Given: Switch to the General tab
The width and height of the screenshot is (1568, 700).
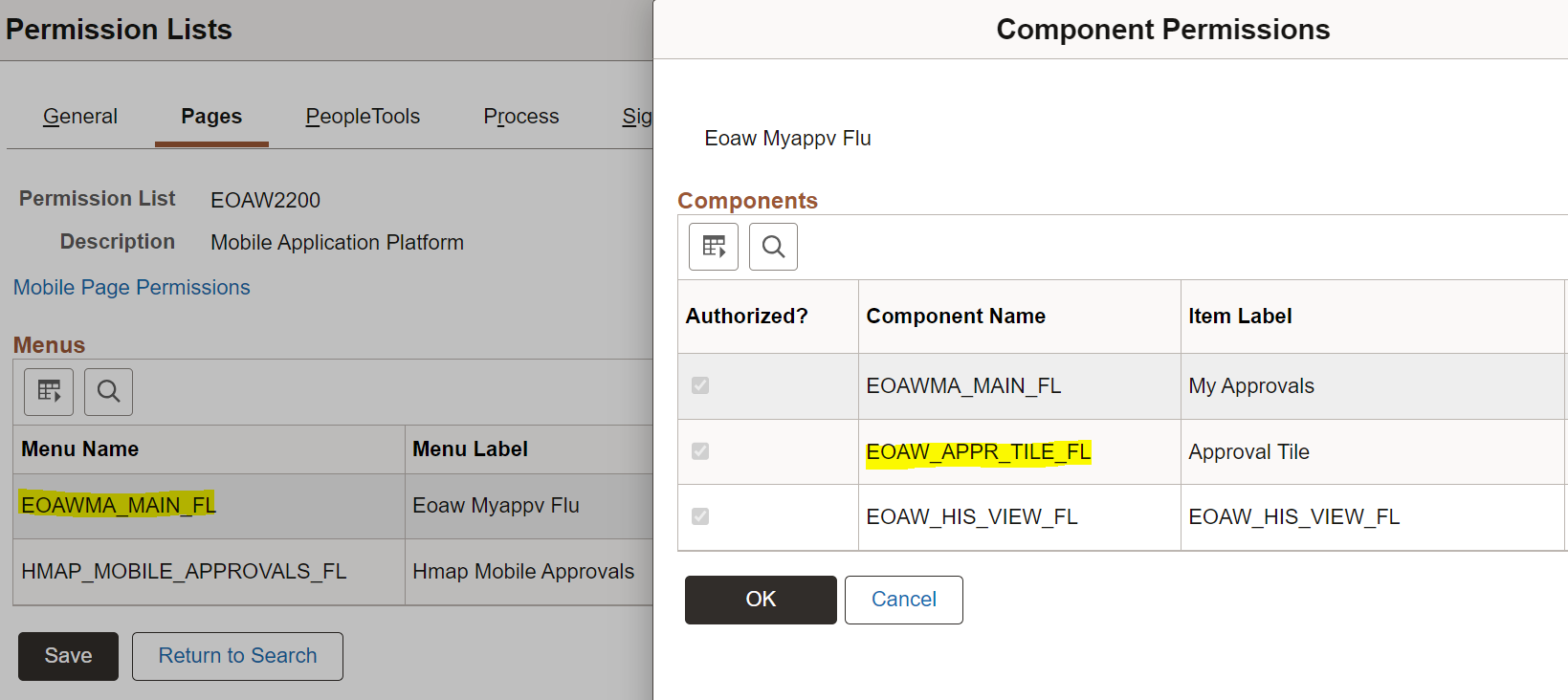Looking at the screenshot, I should click(x=80, y=117).
